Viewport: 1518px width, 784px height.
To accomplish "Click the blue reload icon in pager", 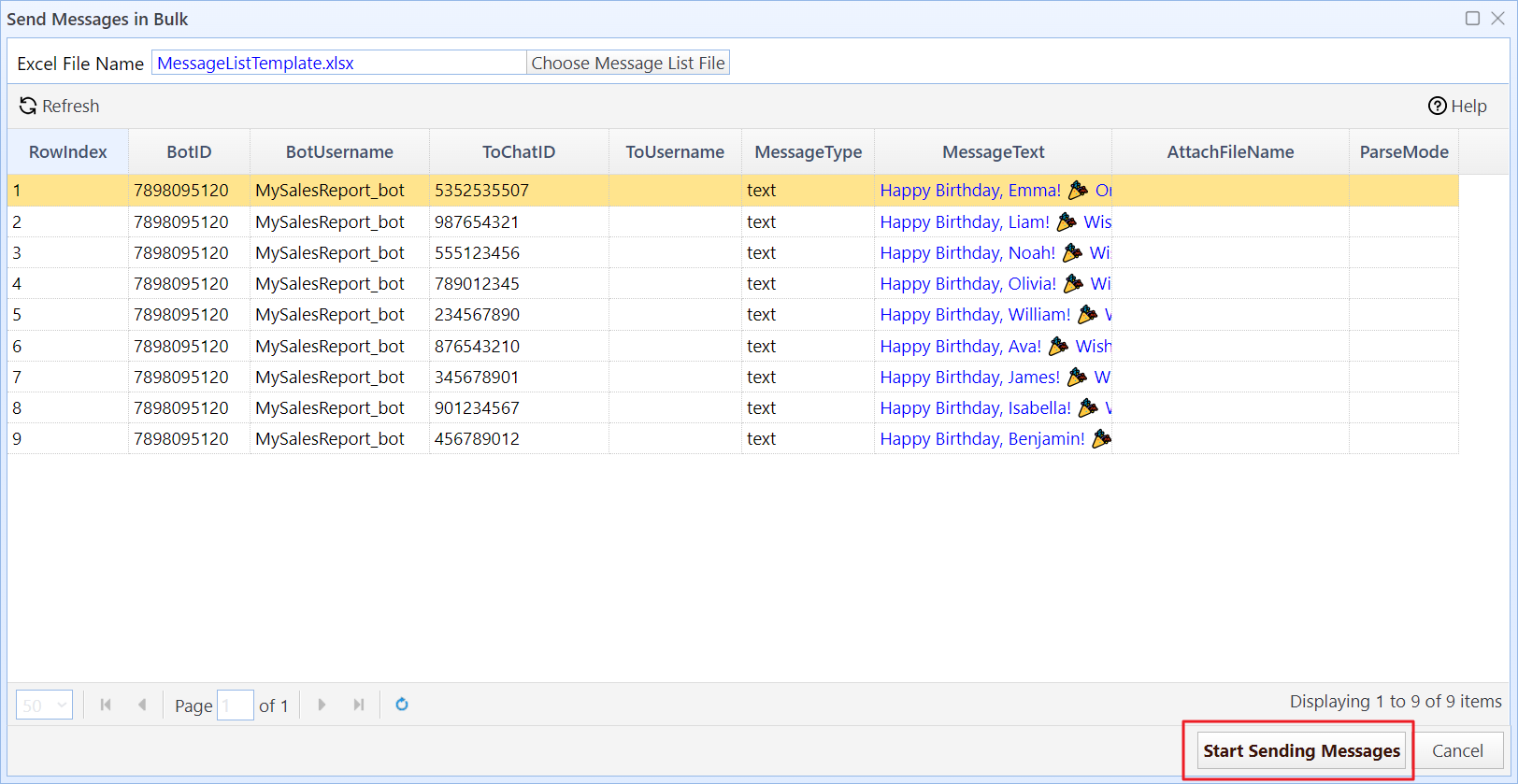I will pos(402,705).
